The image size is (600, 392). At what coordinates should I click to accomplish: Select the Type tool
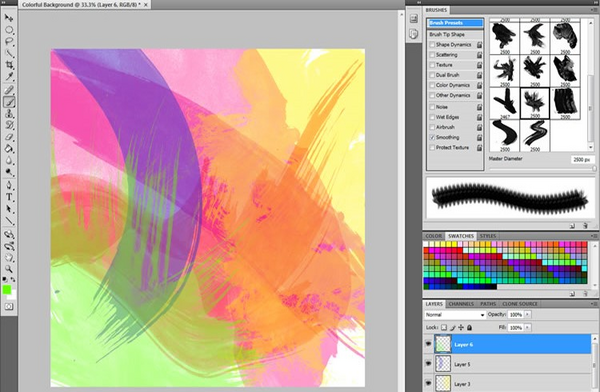pos(9,198)
